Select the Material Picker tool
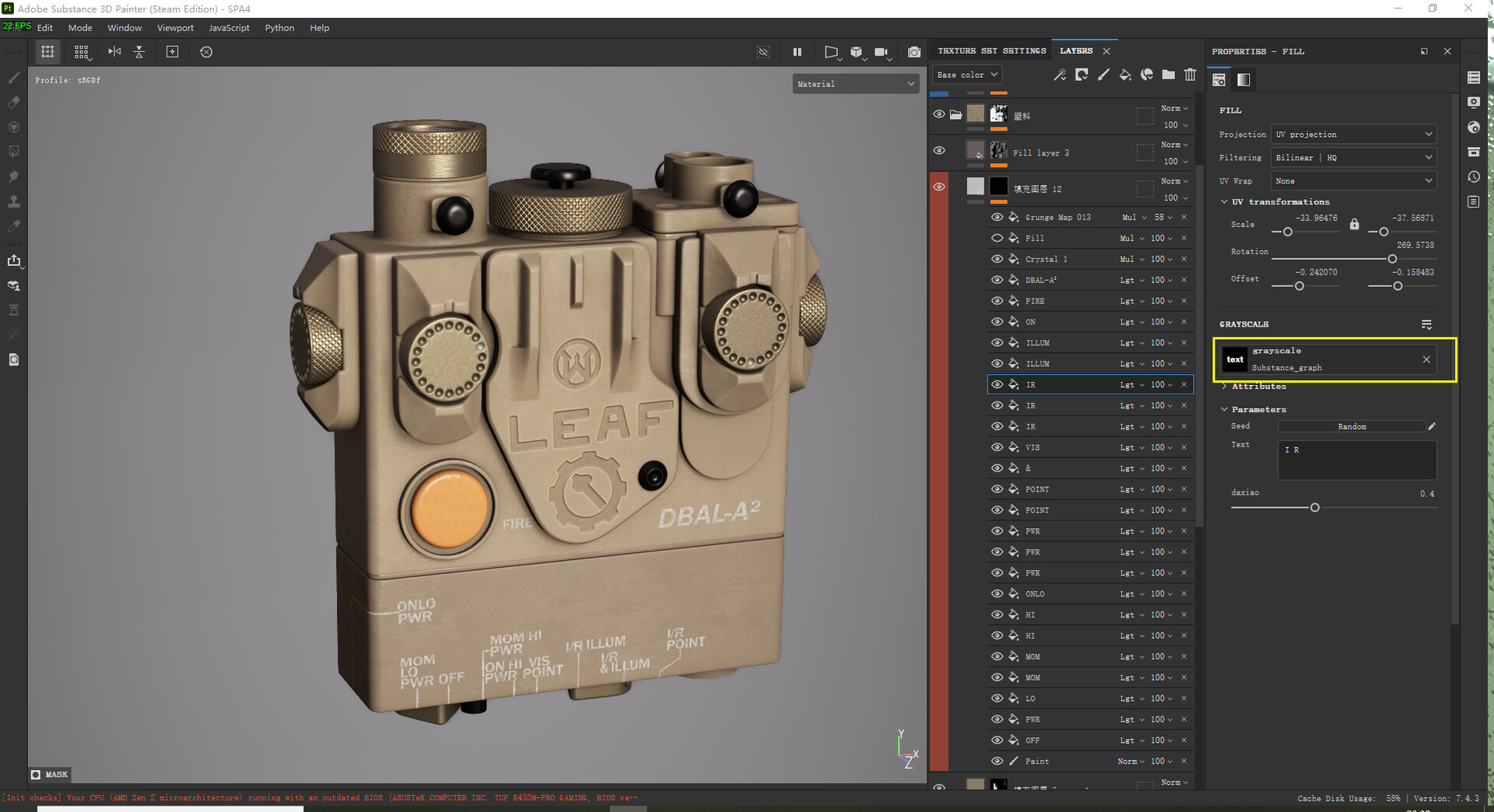The height and width of the screenshot is (812, 1494). tap(13, 226)
